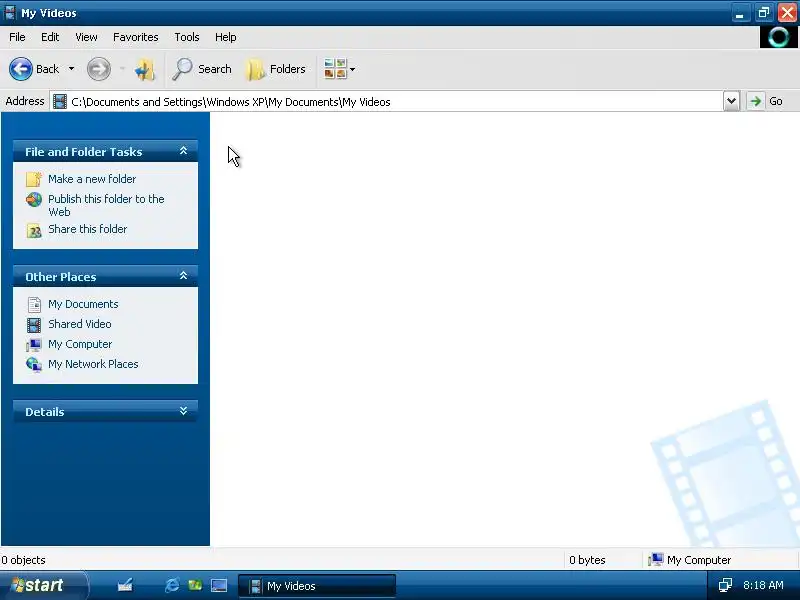Click the blue Back arrow button
Screen dimensions: 800x600
coord(21,69)
